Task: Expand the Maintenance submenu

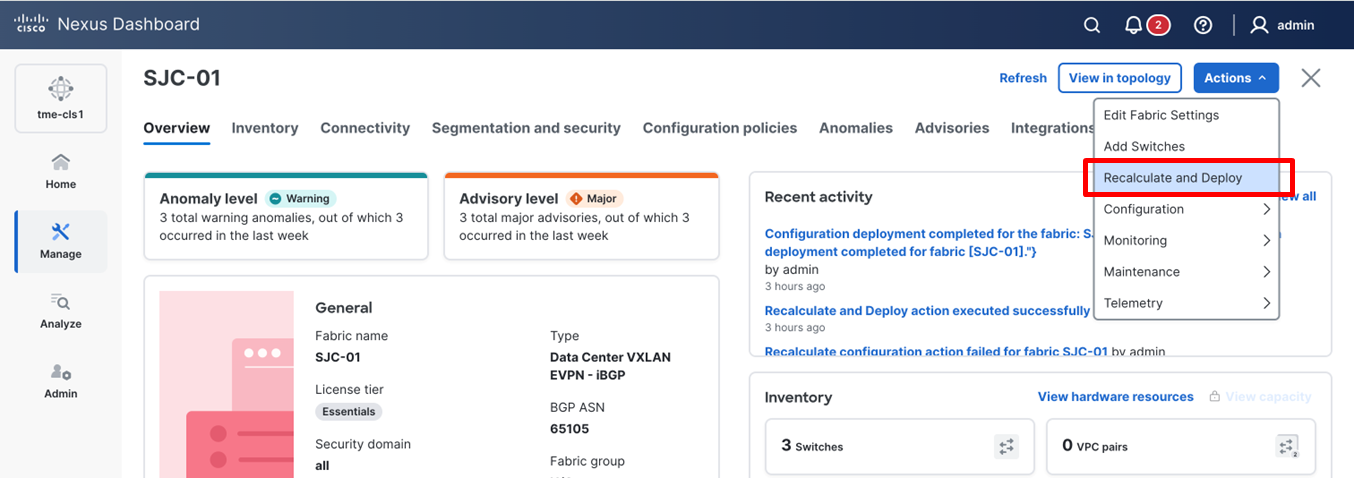Action: pyautogui.click(x=1186, y=272)
